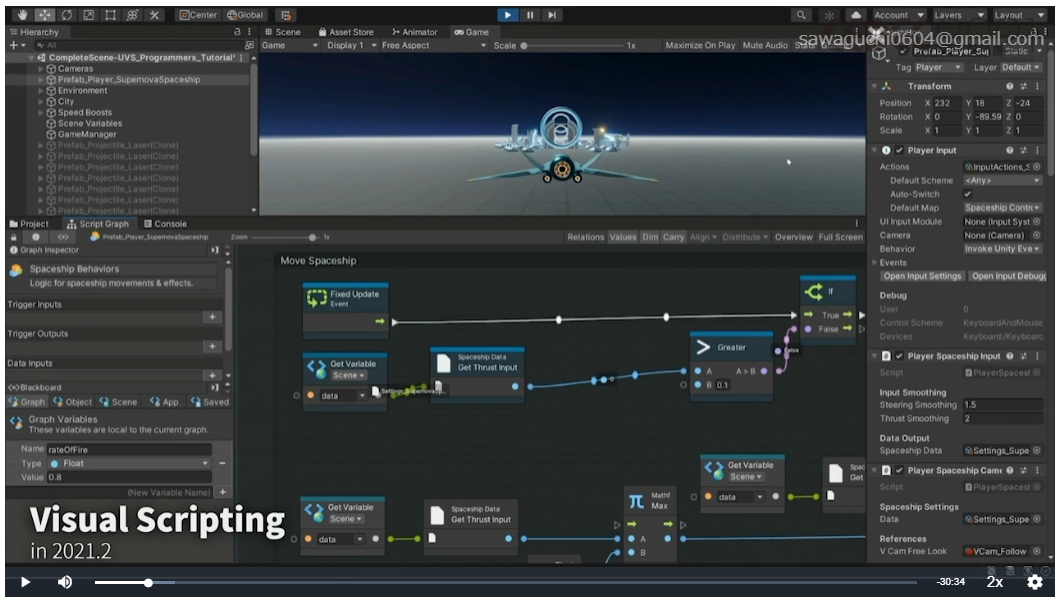Mute the video player volume

tap(65, 582)
